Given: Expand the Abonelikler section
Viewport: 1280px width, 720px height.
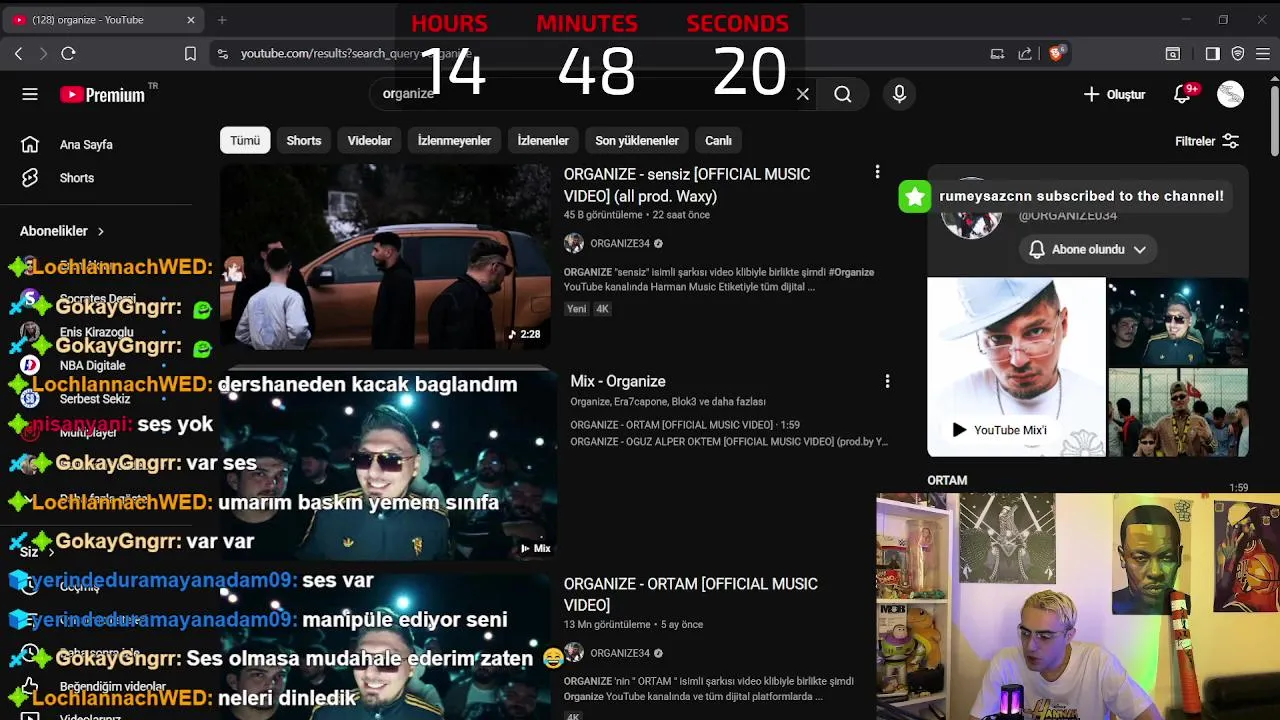Looking at the screenshot, I should coord(62,231).
